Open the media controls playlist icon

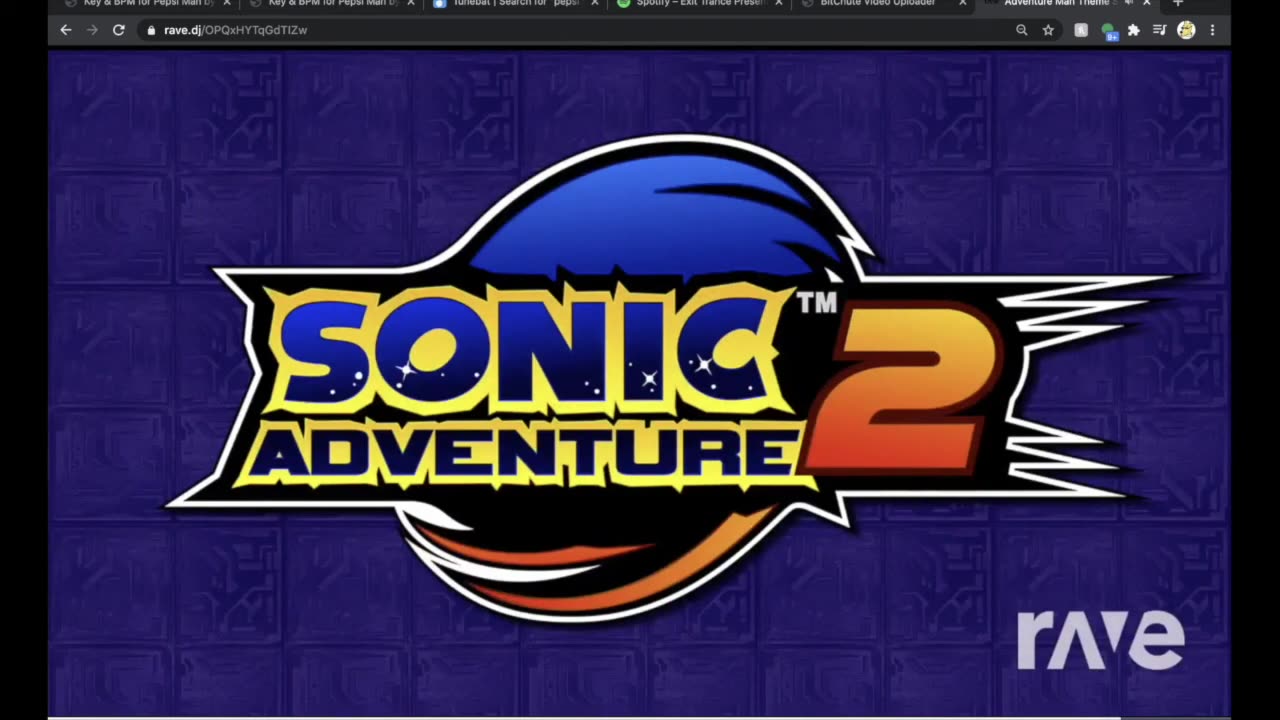pos(1159,30)
